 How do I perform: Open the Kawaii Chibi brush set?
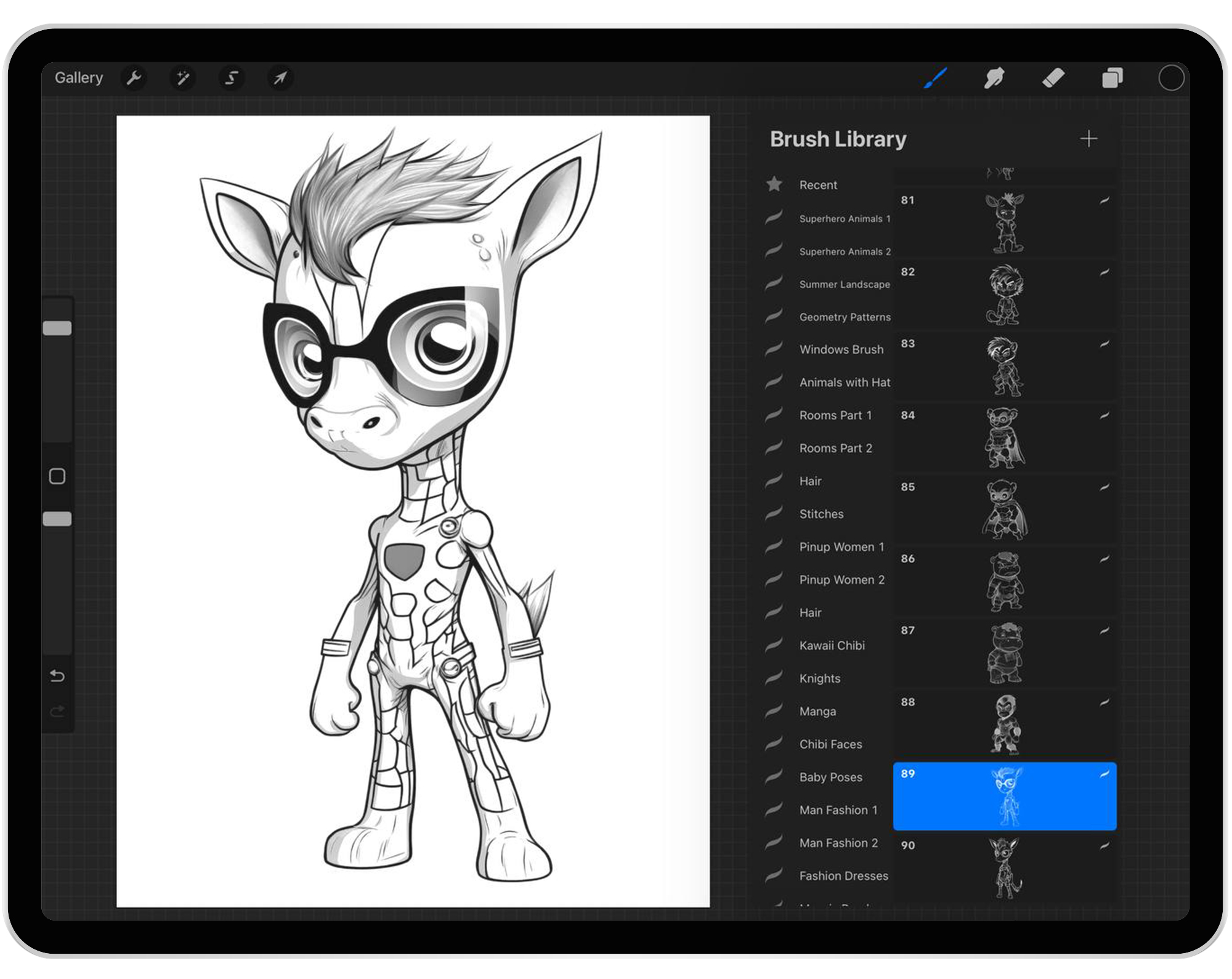pos(832,646)
